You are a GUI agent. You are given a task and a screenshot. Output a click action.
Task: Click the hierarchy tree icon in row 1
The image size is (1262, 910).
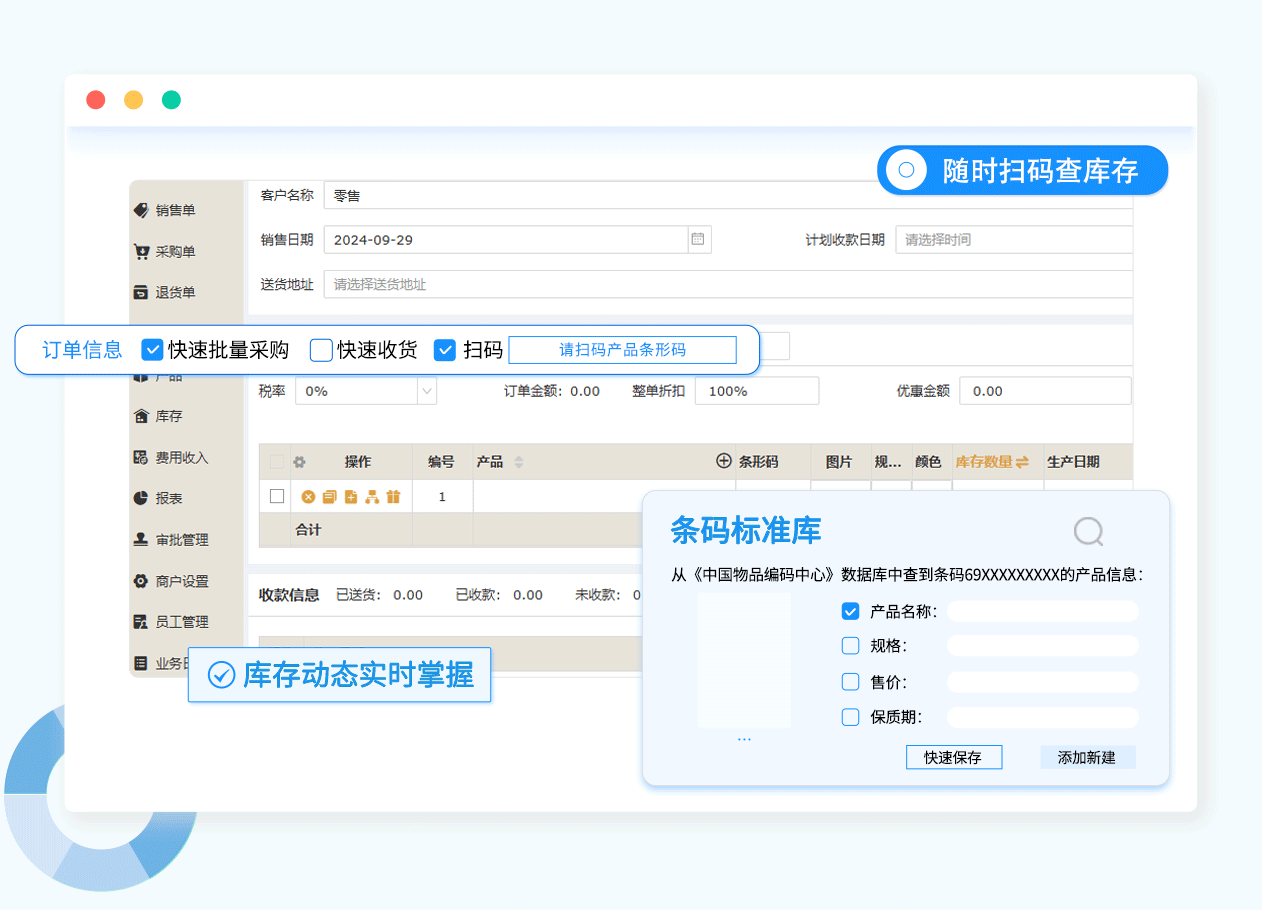(372, 497)
